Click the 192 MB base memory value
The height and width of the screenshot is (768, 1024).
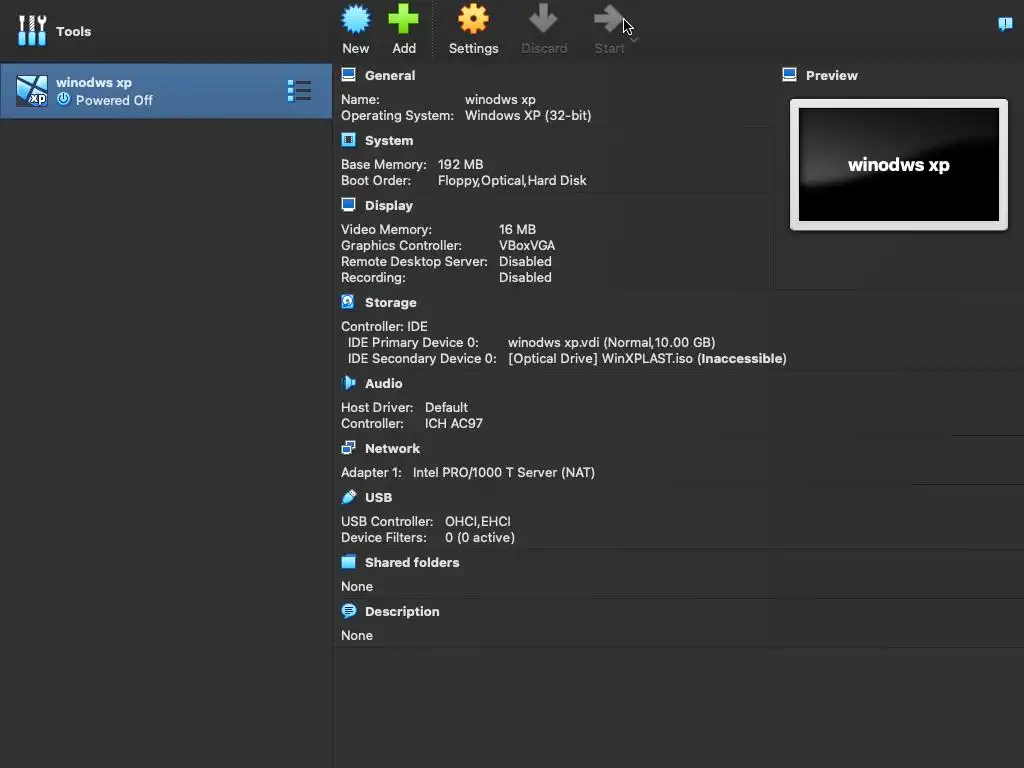point(460,164)
